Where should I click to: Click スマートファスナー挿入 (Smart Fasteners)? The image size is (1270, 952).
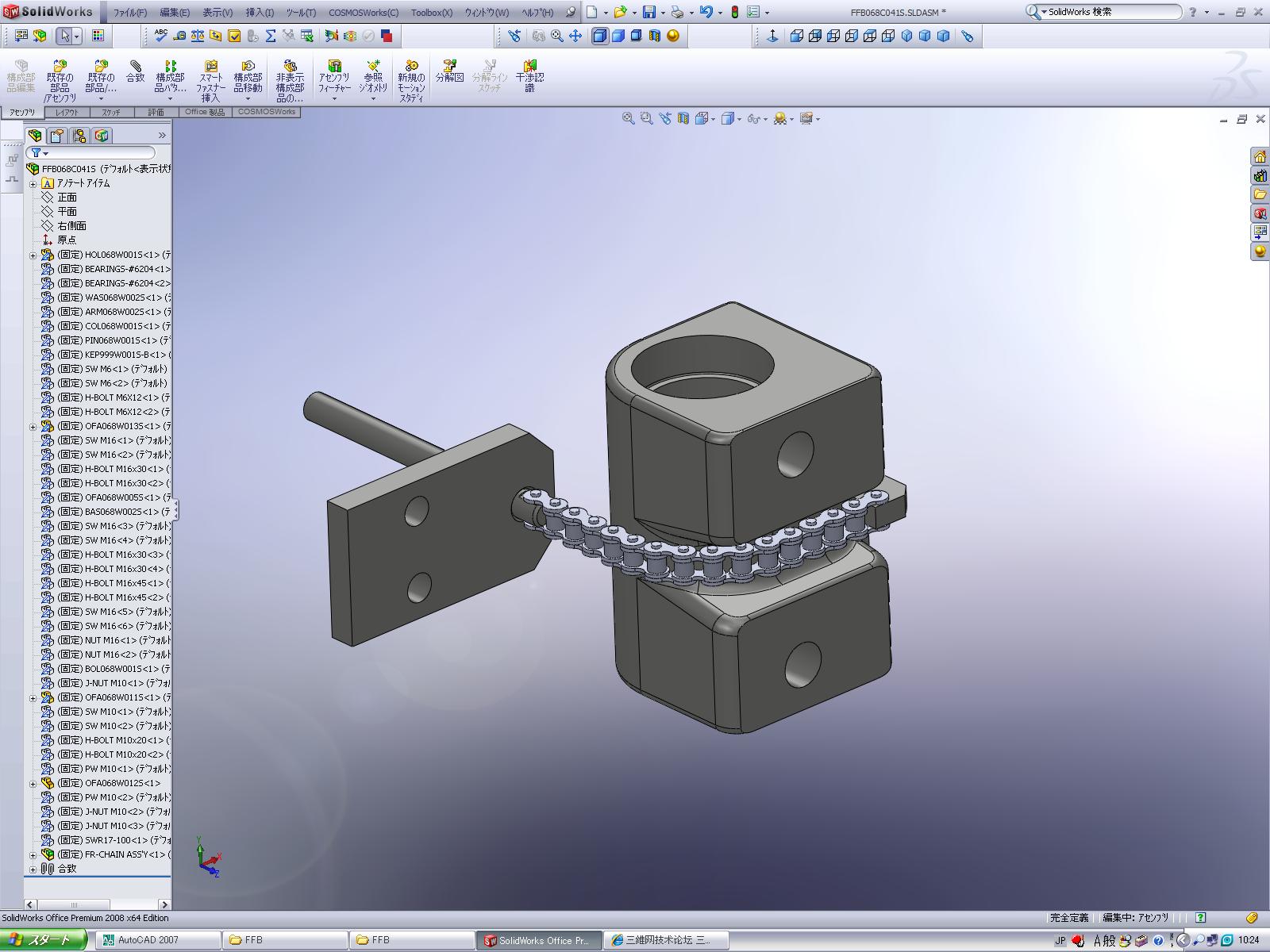pyautogui.click(x=210, y=81)
